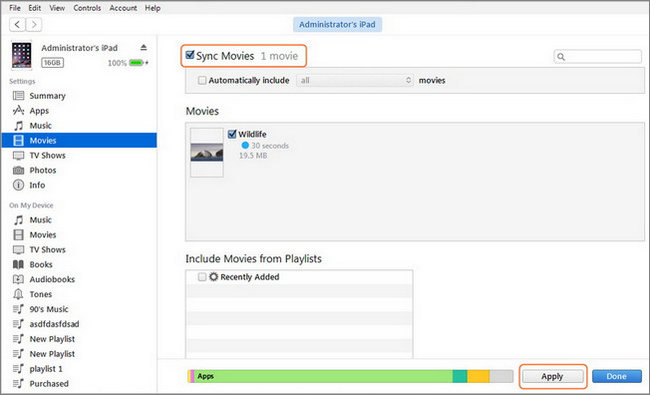This screenshot has height=395, width=650.
Task: Click the iPad device thumbnail icon
Action: point(22,55)
